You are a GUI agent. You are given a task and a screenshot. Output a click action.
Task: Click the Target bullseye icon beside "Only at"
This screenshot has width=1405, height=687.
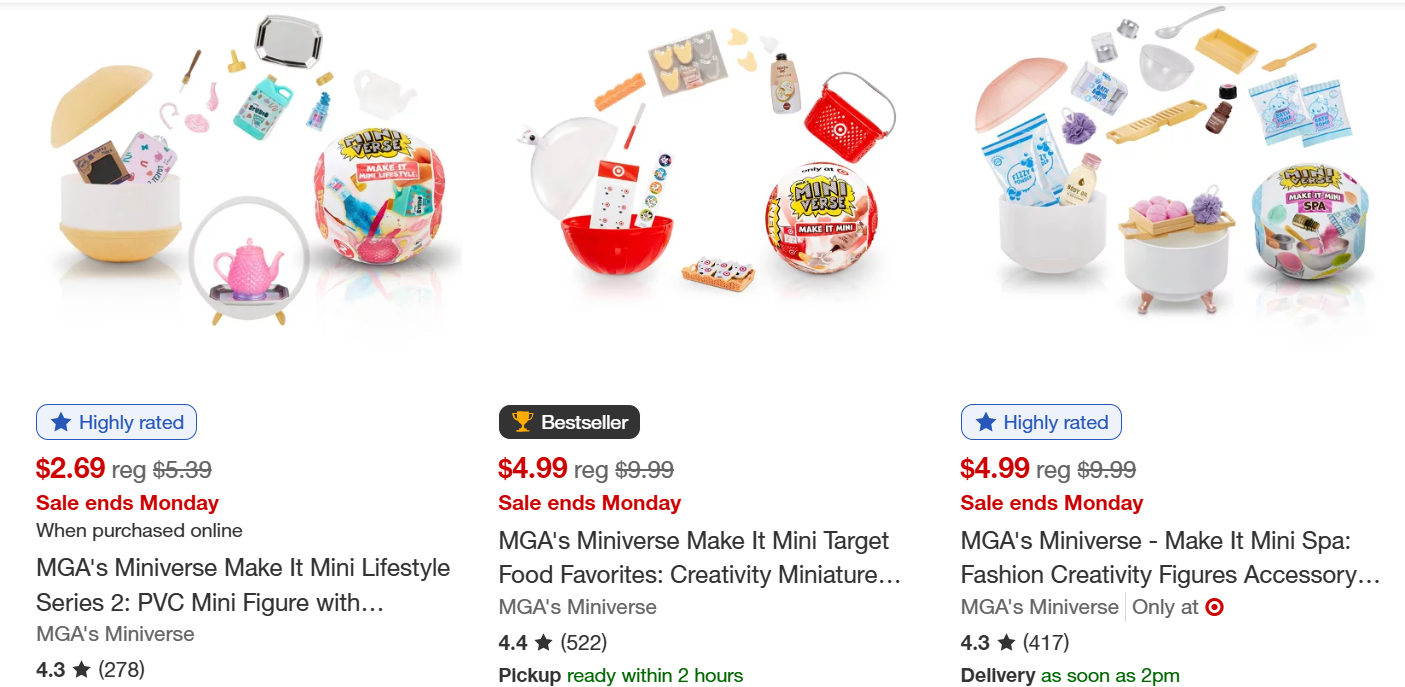pyautogui.click(x=1214, y=607)
